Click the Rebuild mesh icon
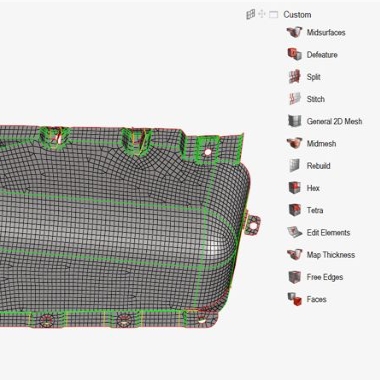The image size is (380, 380). click(x=294, y=166)
